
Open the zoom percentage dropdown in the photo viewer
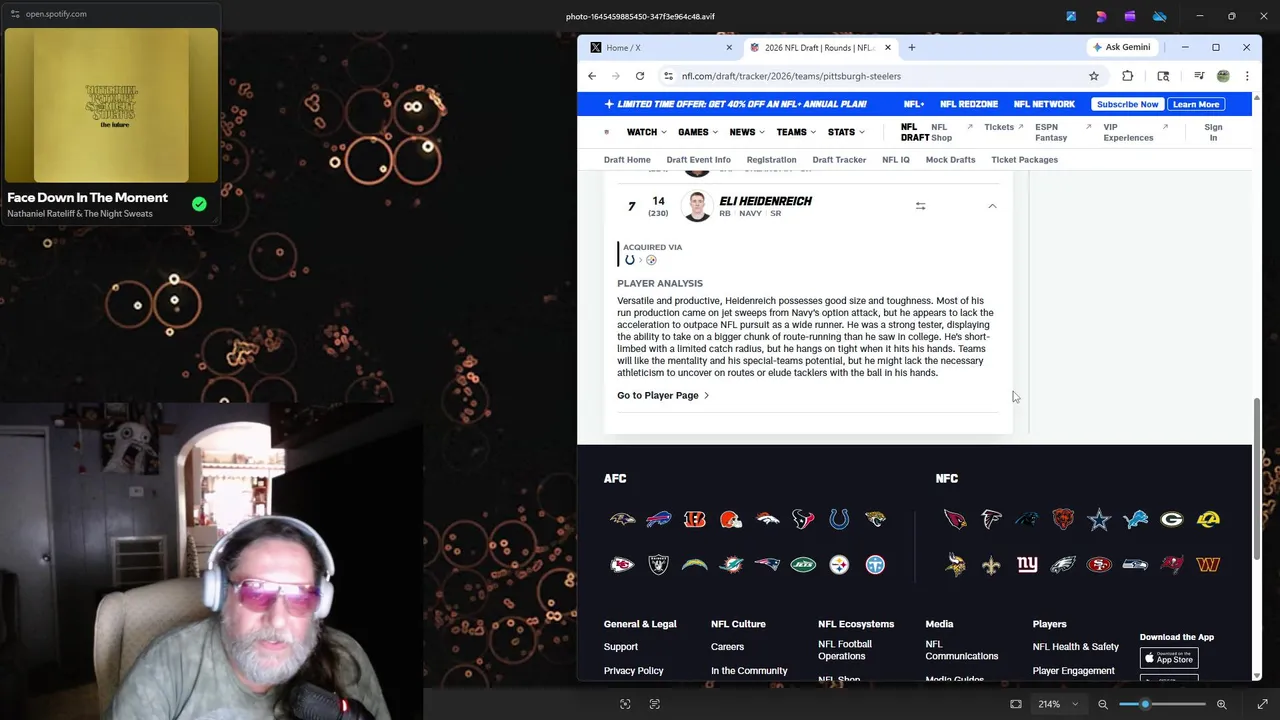tap(1058, 704)
